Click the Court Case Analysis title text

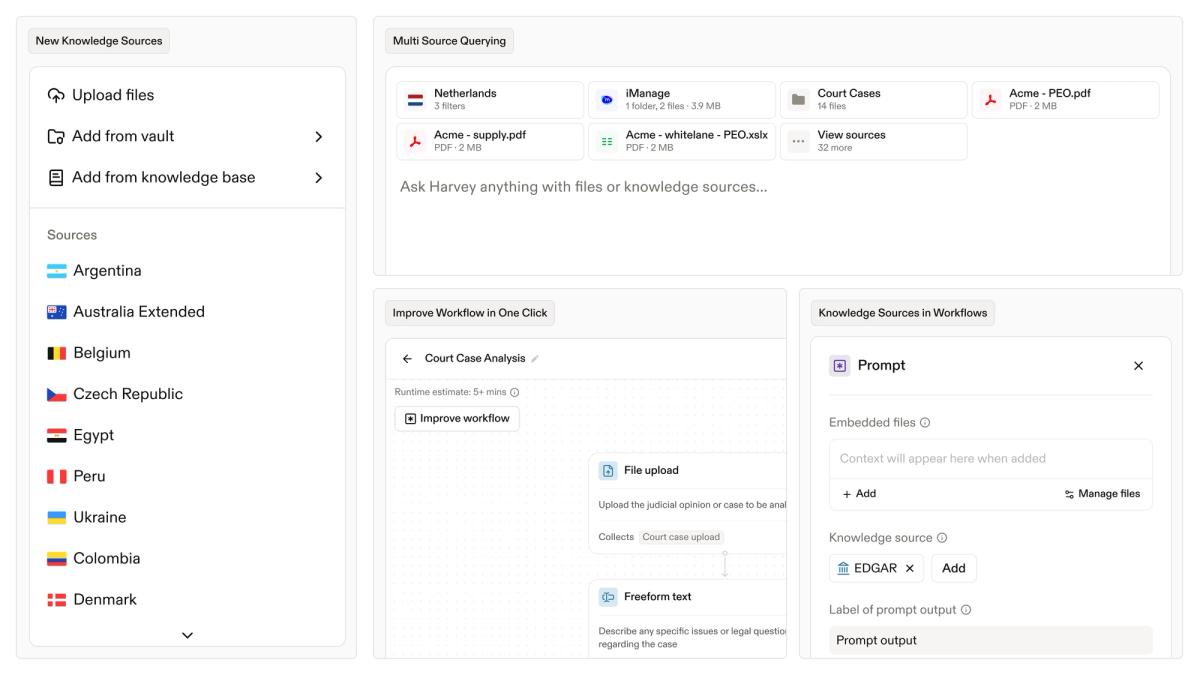[x=475, y=359]
